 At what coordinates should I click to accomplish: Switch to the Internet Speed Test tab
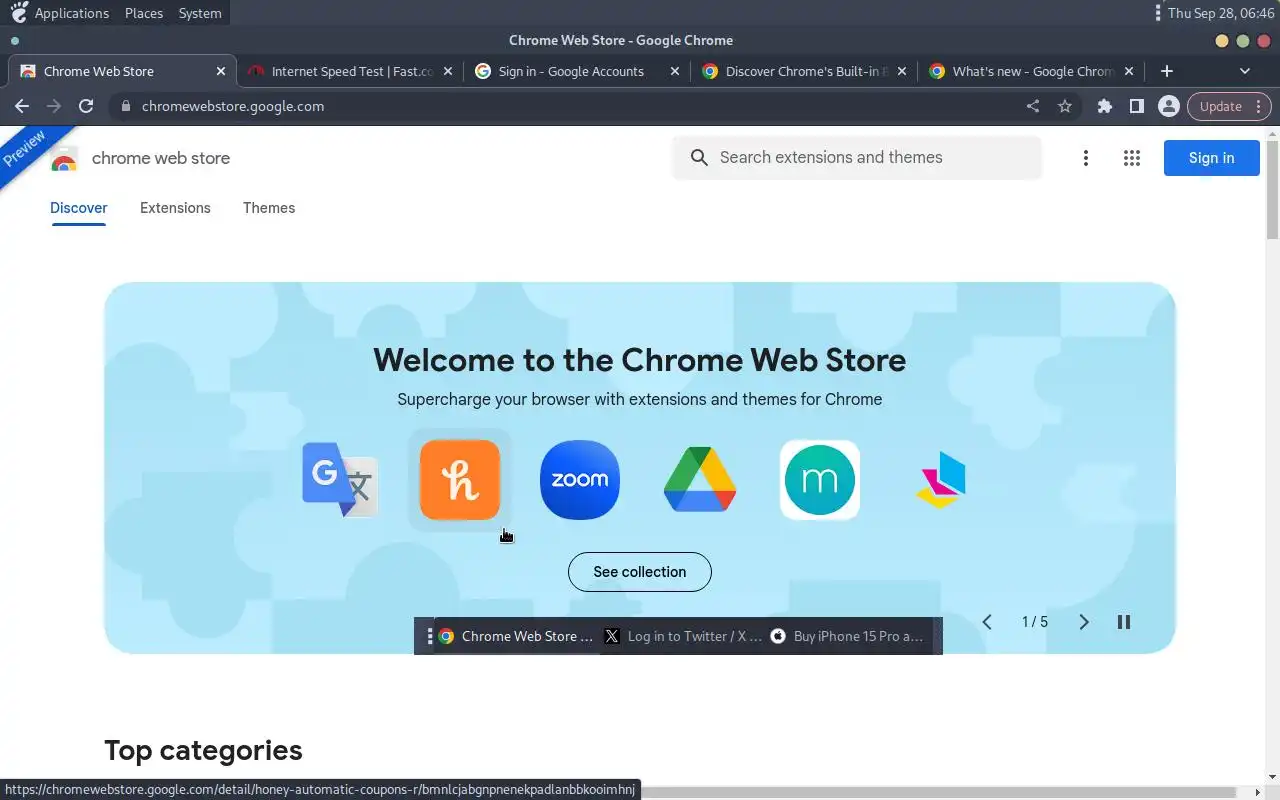click(x=350, y=71)
